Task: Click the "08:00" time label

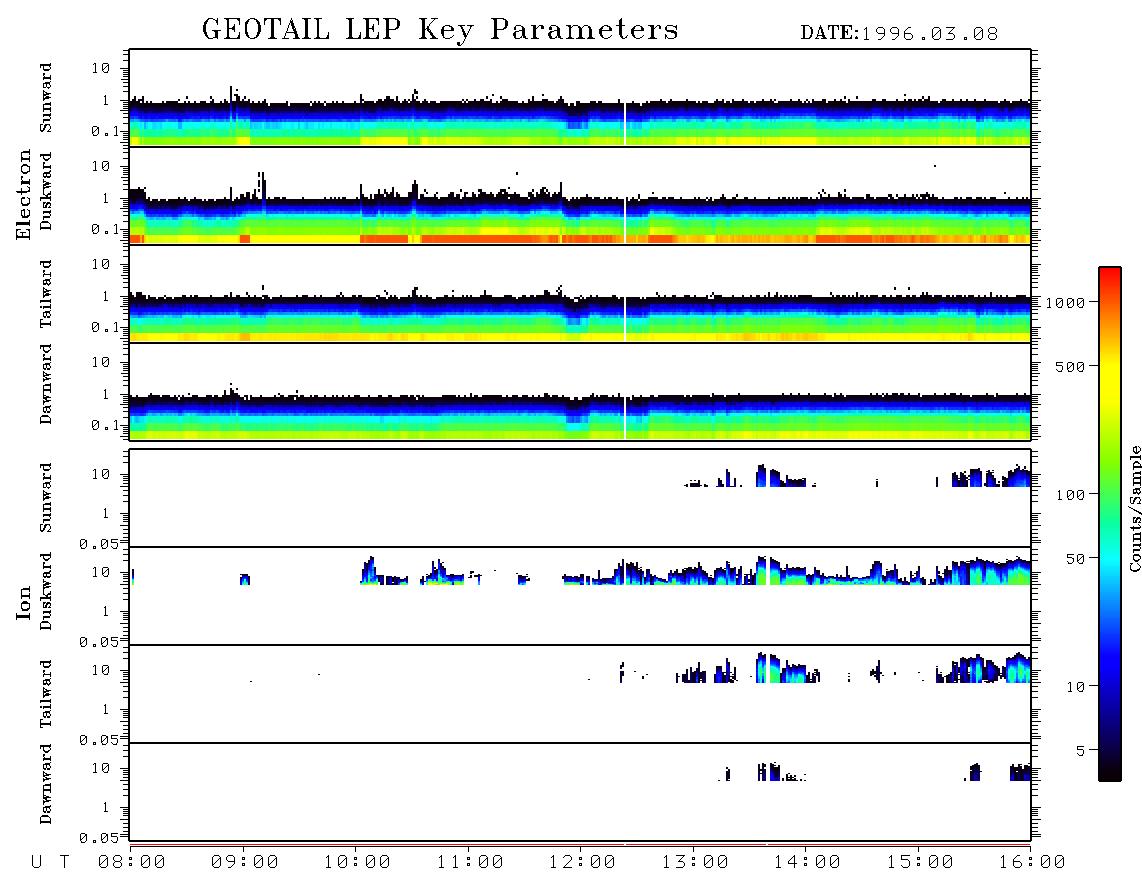Action: click(132, 863)
